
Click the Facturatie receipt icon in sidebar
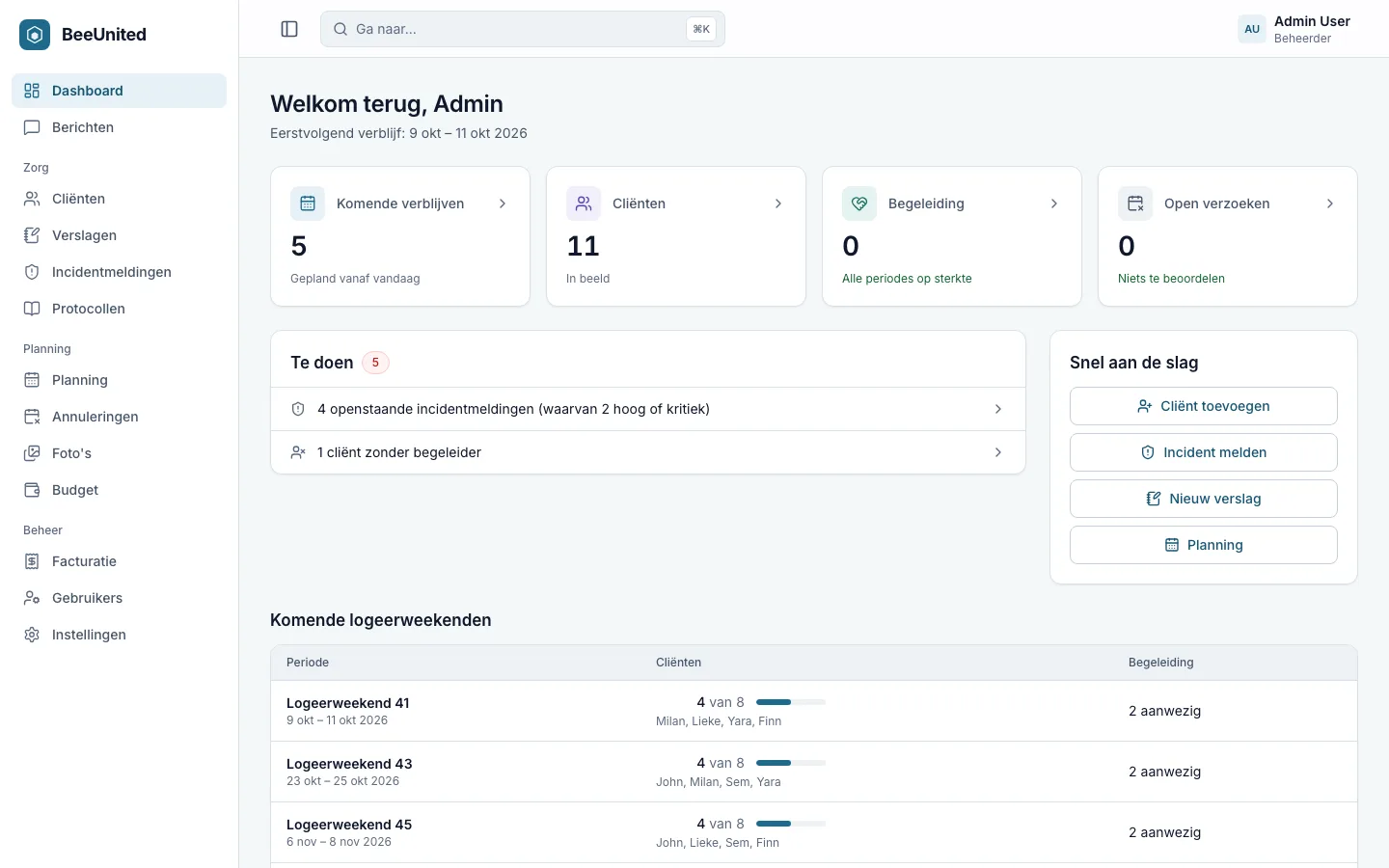point(32,561)
